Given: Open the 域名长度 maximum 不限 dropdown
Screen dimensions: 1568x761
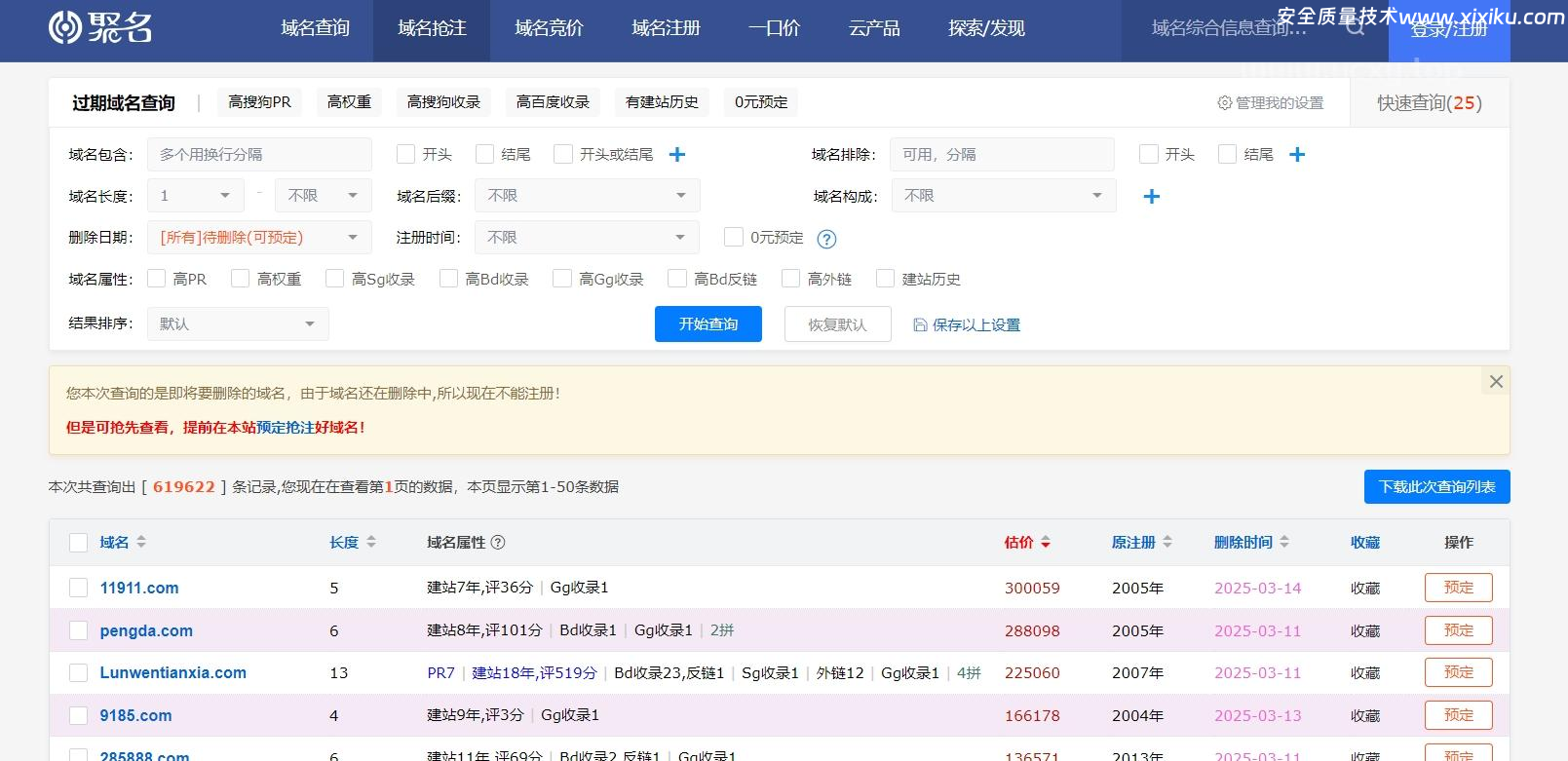Looking at the screenshot, I should 324,196.
